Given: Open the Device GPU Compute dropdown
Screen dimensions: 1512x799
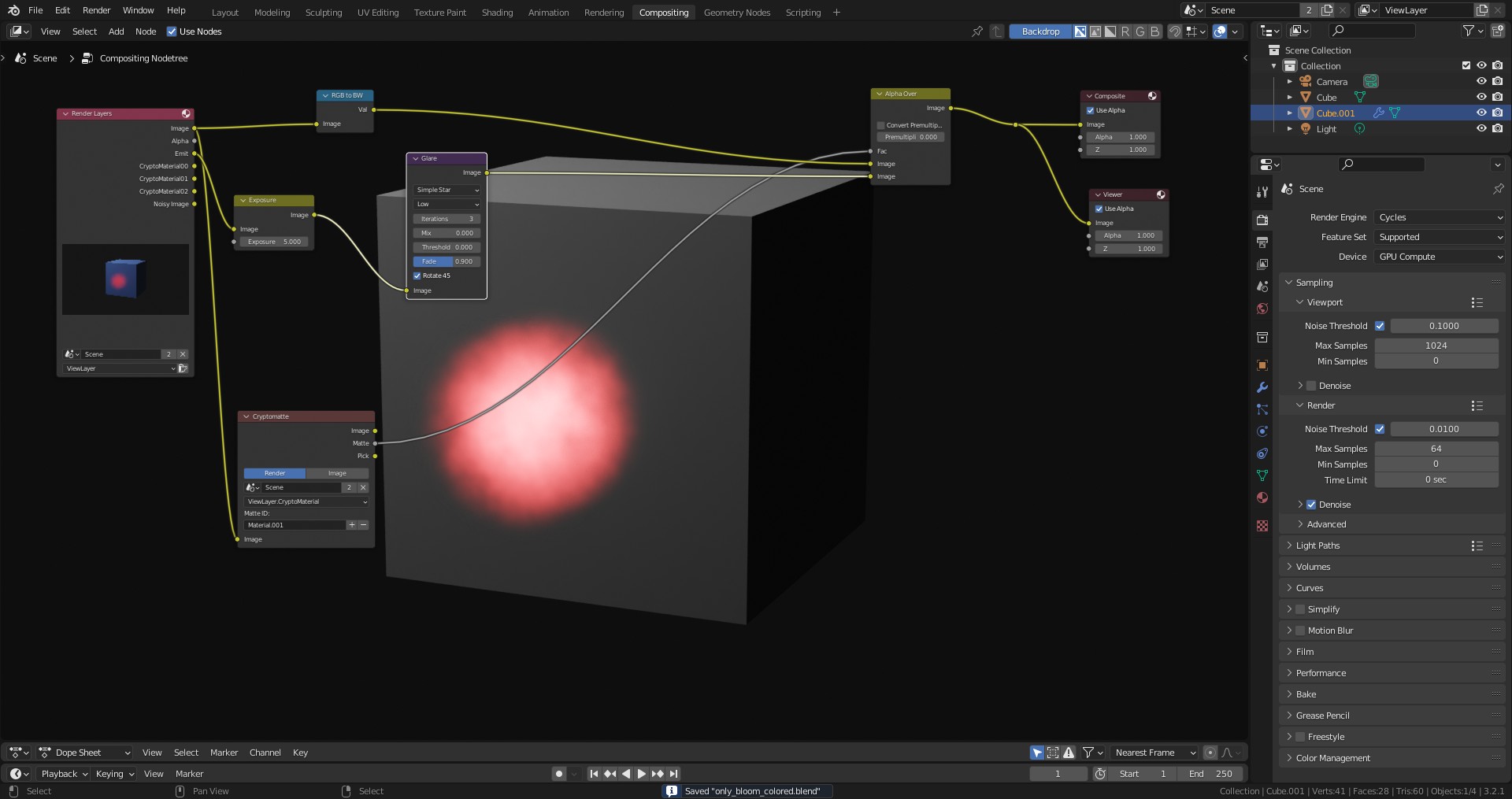Looking at the screenshot, I should pyautogui.click(x=1440, y=257).
